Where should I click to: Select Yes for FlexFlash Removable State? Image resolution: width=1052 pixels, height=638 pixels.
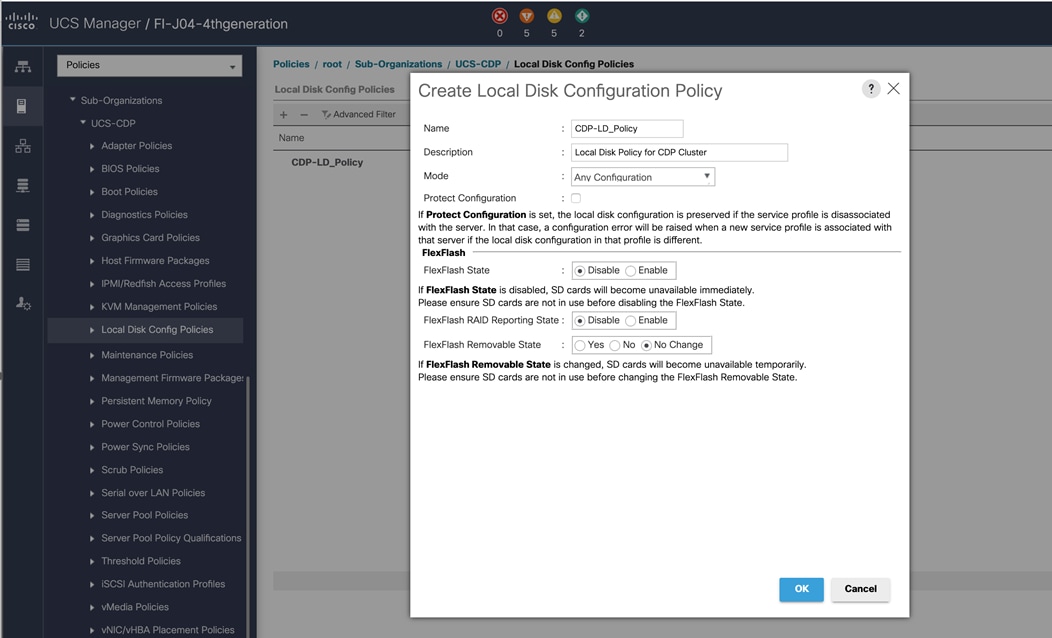(x=580, y=345)
